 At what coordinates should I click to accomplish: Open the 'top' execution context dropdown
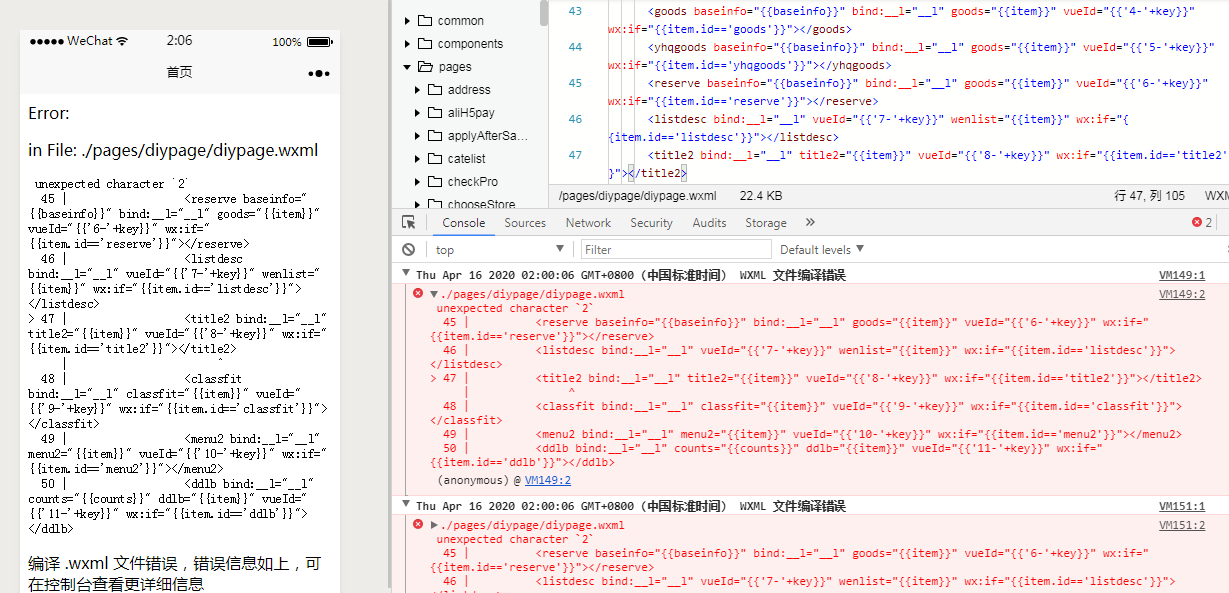pos(499,249)
